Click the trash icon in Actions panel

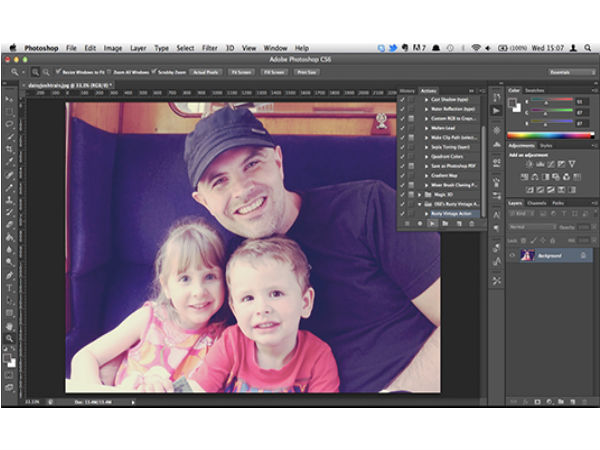(471, 223)
